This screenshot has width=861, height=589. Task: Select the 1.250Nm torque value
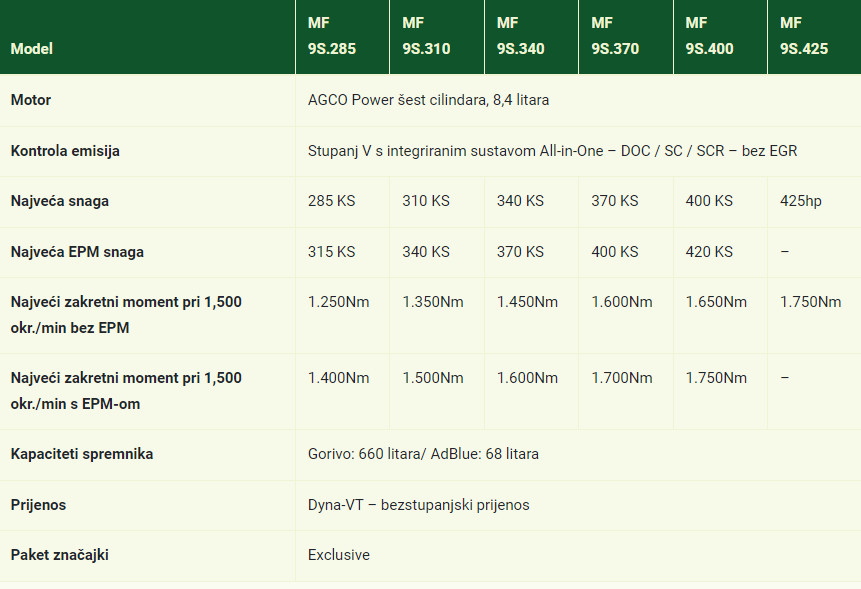point(338,302)
